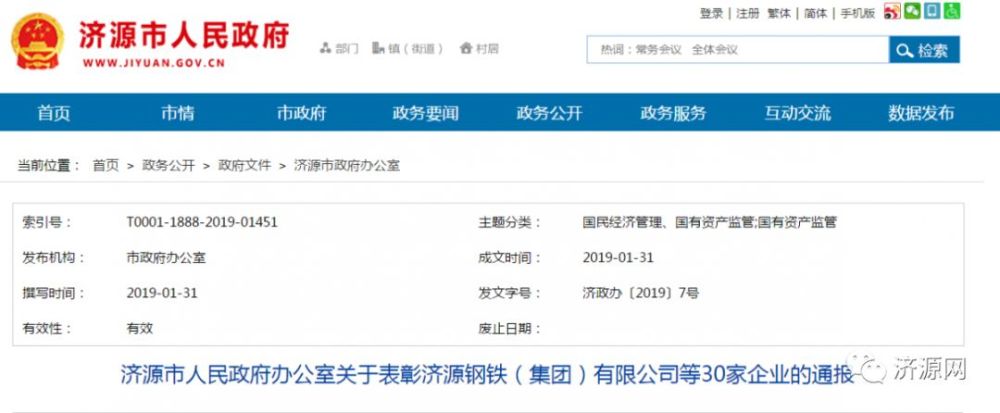
Task: Switch to 简体 simplified Chinese
Action: [816, 13]
